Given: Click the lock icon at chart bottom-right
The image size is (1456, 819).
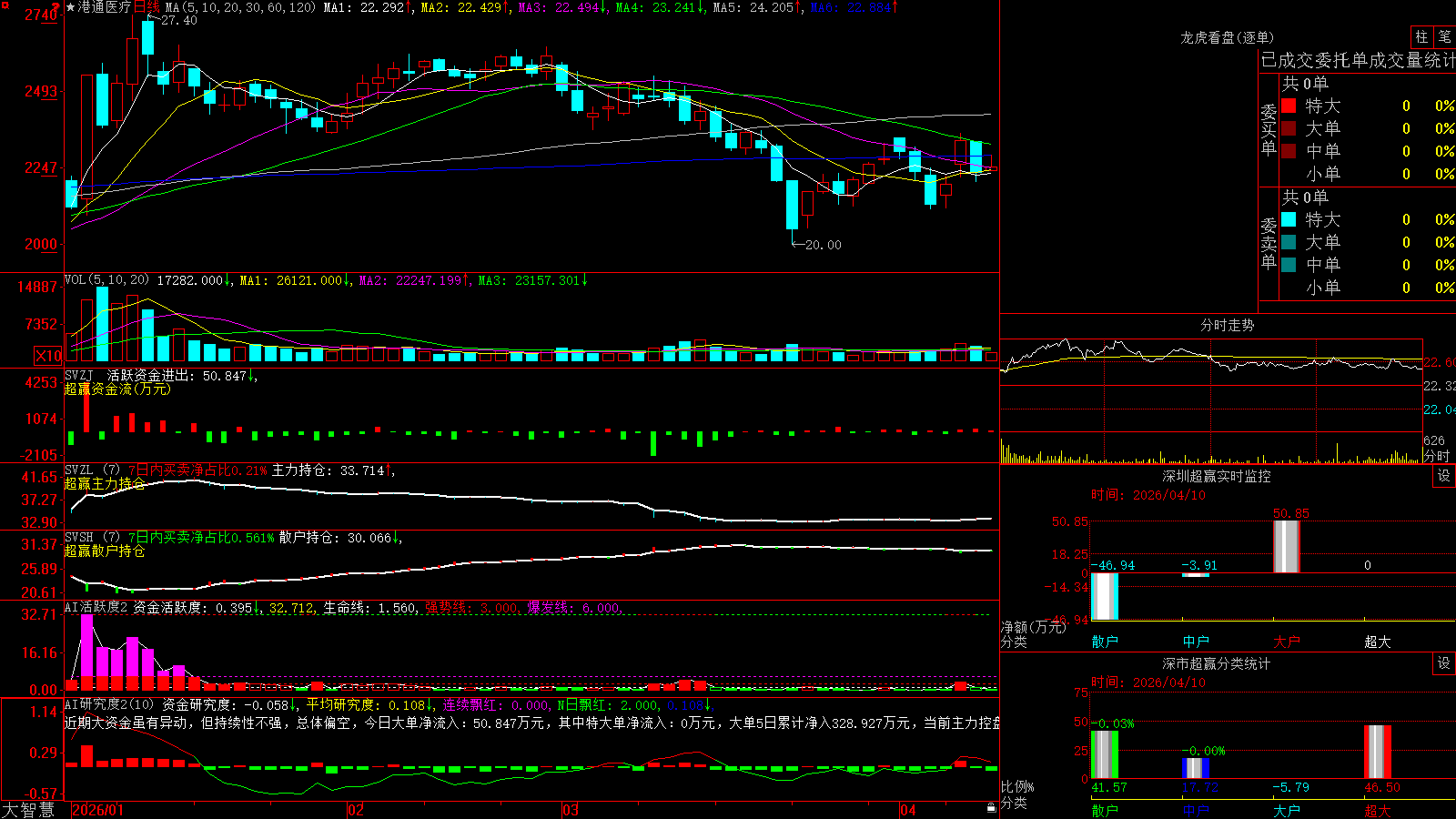Looking at the screenshot, I should [x=991, y=808].
